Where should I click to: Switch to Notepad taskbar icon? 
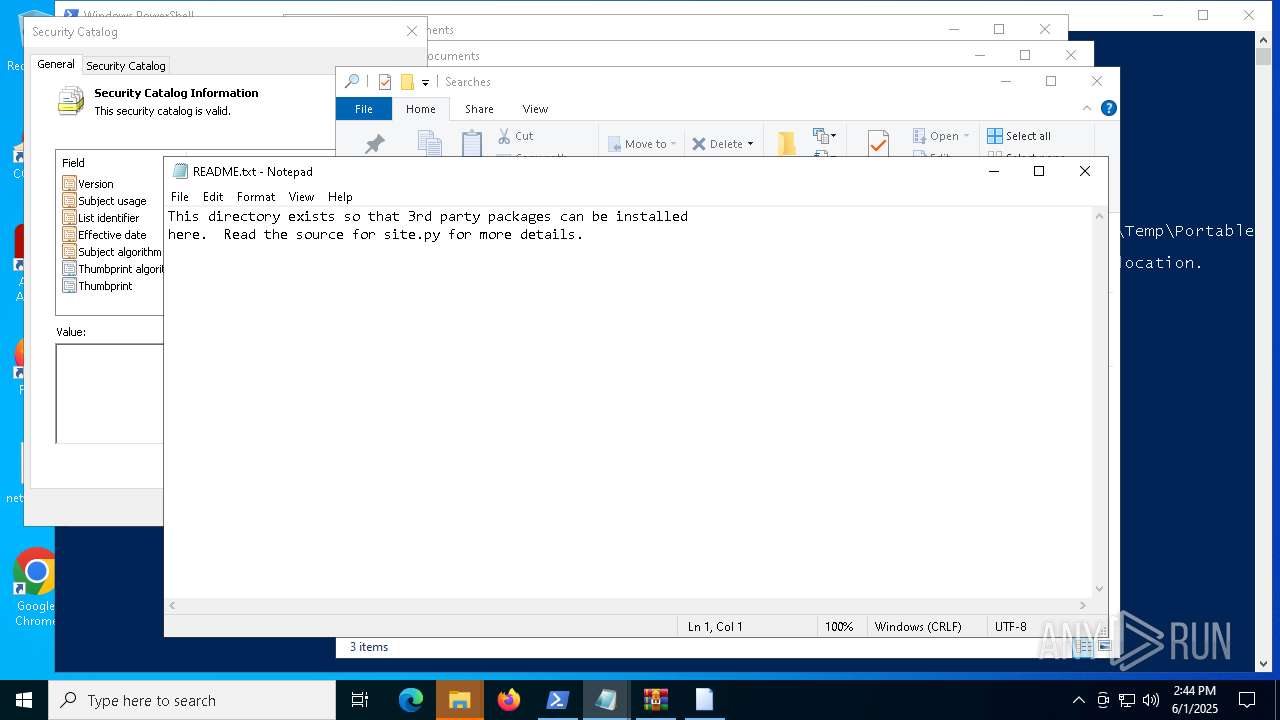pos(606,700)
